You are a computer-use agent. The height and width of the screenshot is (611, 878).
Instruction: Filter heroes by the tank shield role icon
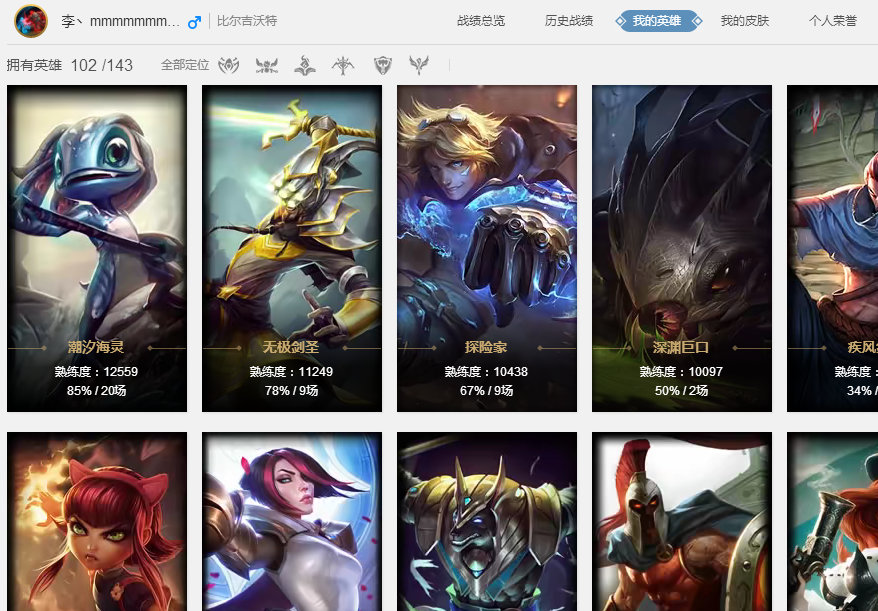point(382,66)
